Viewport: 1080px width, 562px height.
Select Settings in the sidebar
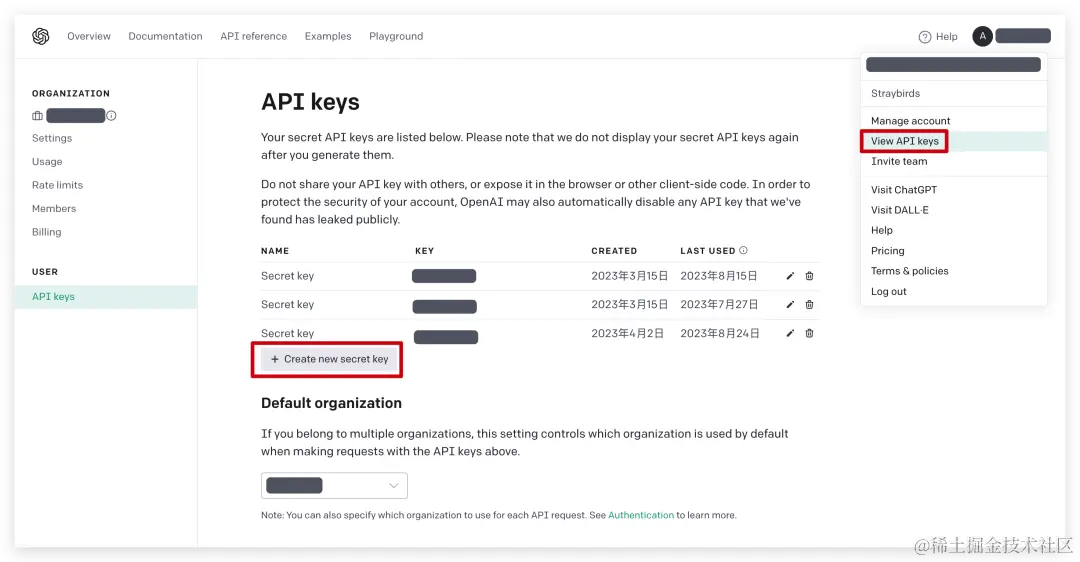(52, 138)
